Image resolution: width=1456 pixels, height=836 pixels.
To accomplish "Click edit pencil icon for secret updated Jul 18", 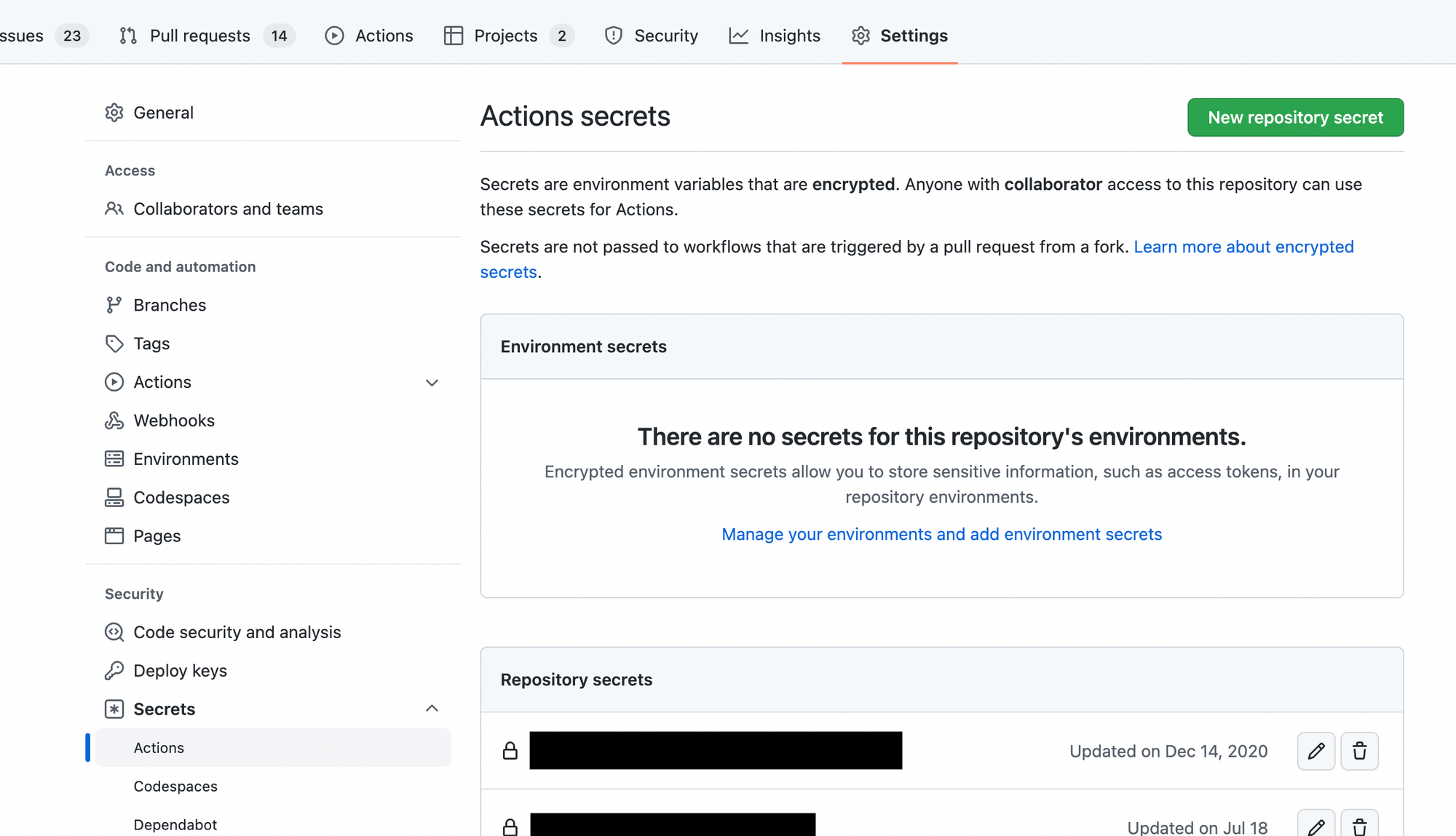I will (x=1315, y=826).
